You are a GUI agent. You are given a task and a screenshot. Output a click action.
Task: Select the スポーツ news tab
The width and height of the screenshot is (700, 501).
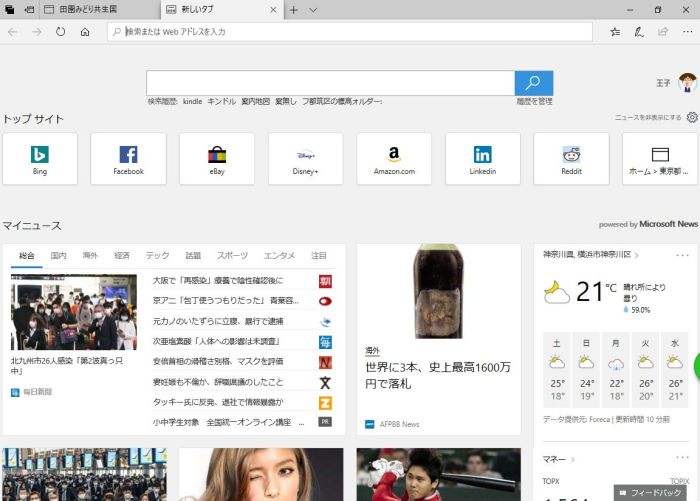(232, 256)
